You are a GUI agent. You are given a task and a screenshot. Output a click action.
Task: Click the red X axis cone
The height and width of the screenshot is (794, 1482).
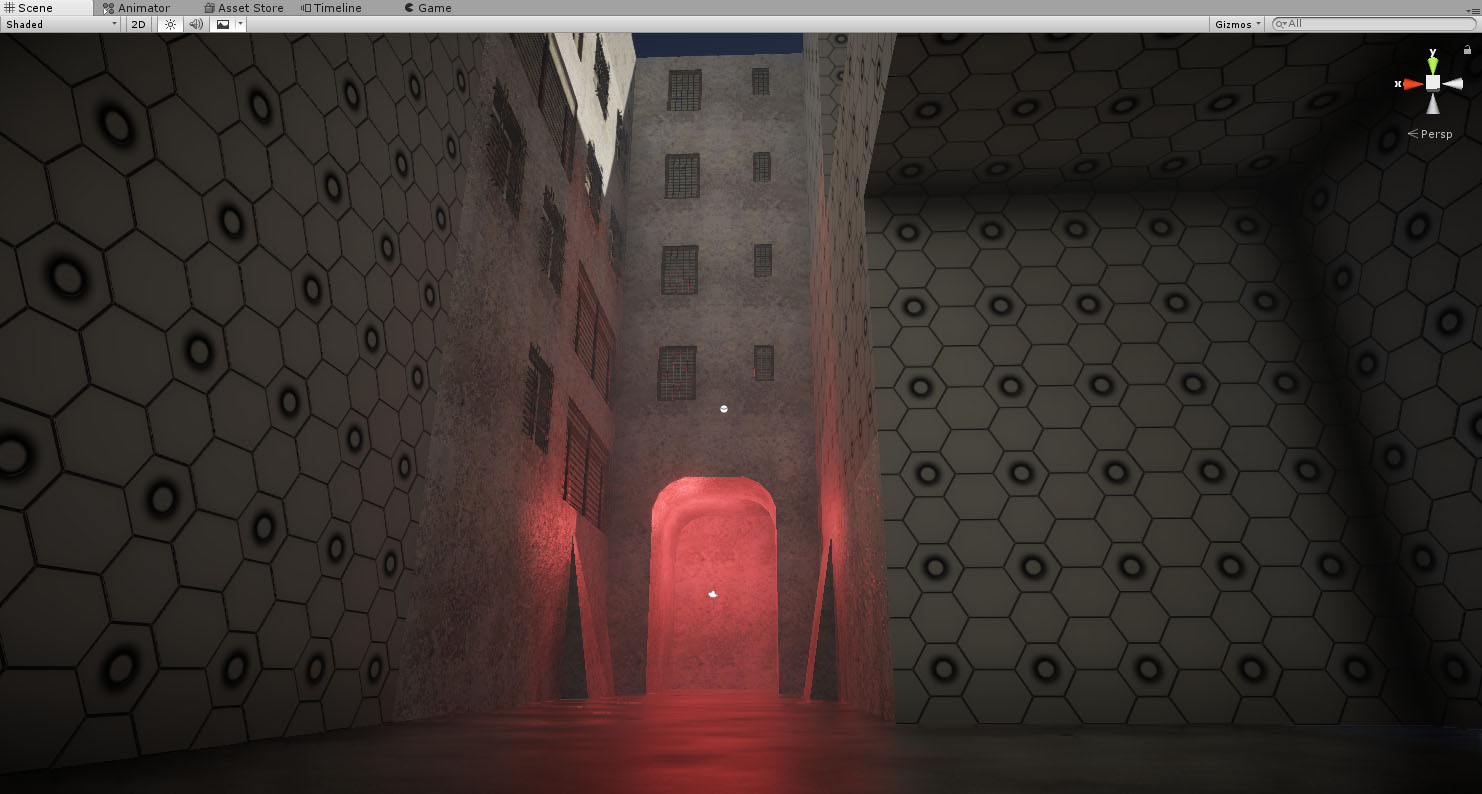point(1412,84)
